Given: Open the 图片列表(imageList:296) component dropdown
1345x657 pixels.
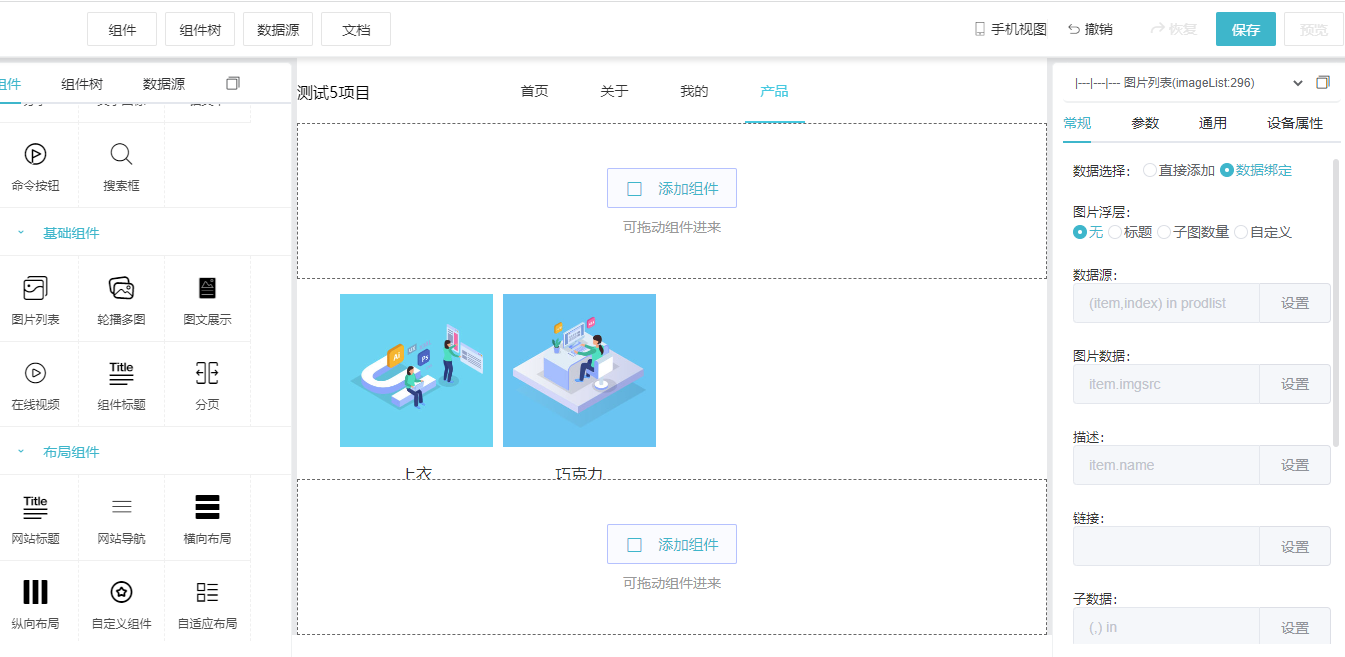Looking at the screenshot, I should click(1188, 83).
